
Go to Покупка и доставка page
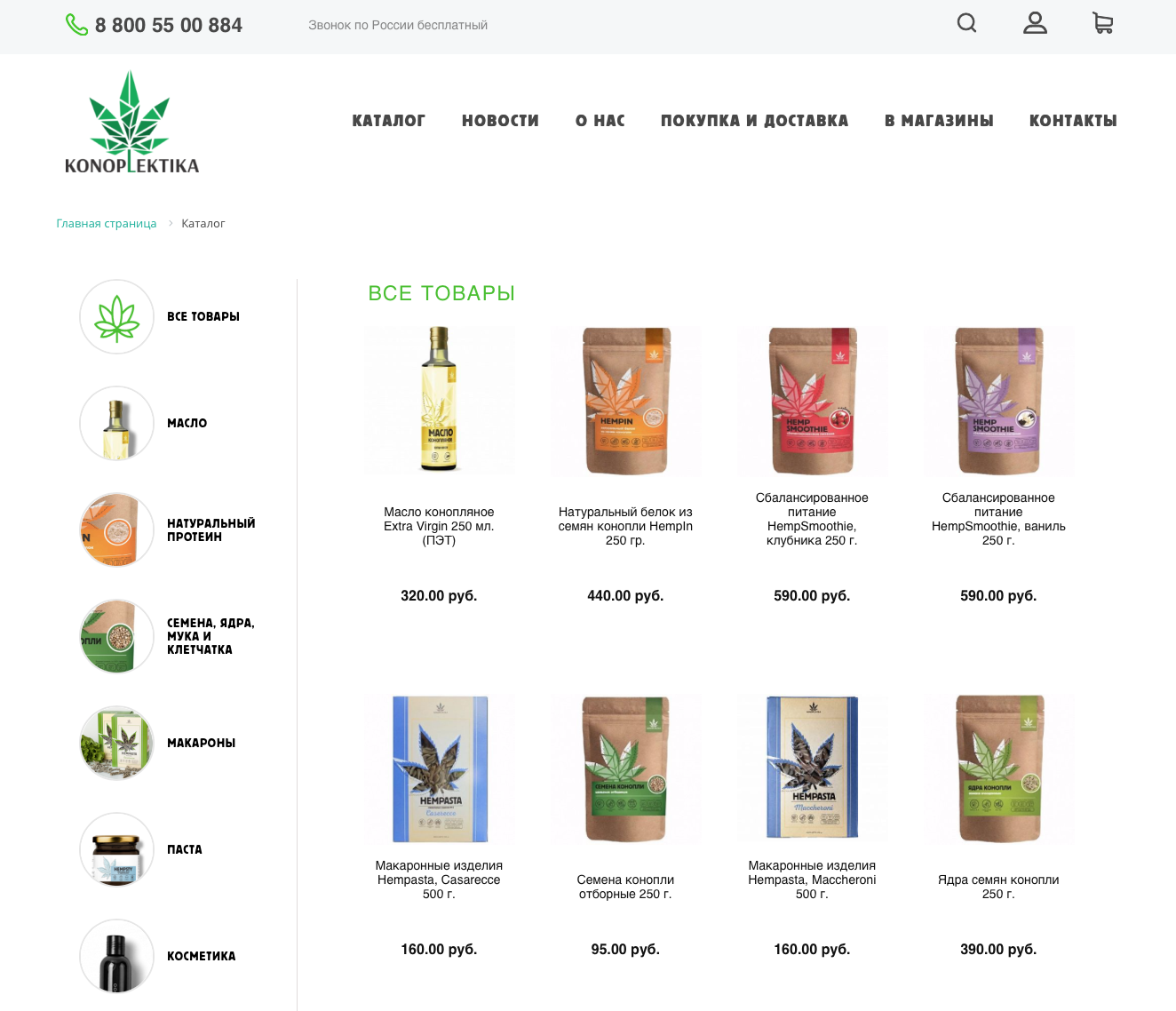754,121
